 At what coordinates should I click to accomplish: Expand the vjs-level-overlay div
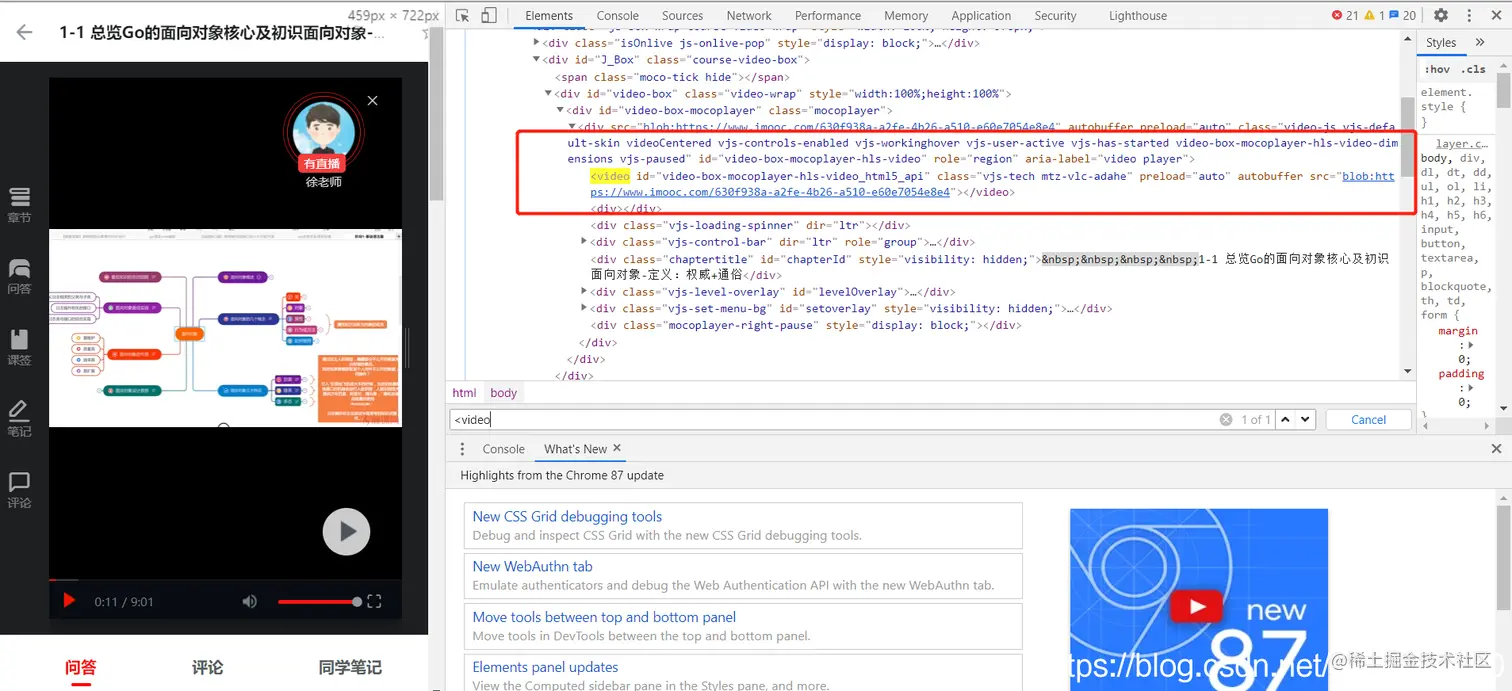point(585,292)
